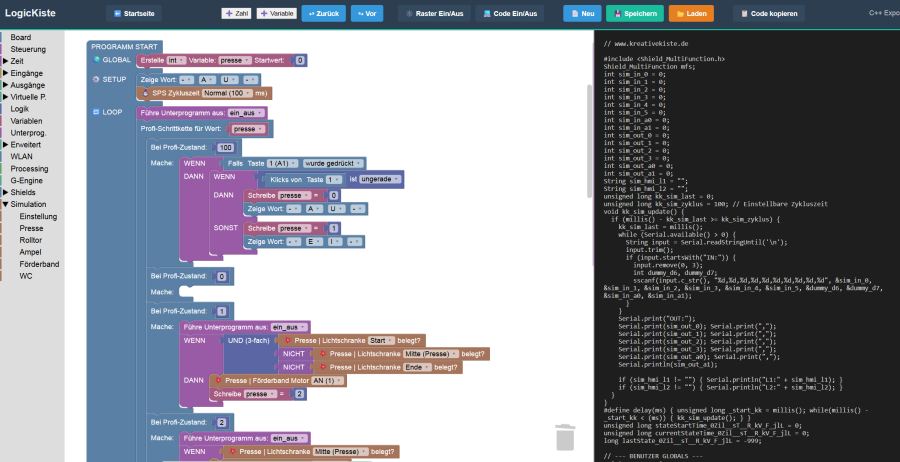
Task: Toggle Code Ein/Aus panel
Action: 510,13
